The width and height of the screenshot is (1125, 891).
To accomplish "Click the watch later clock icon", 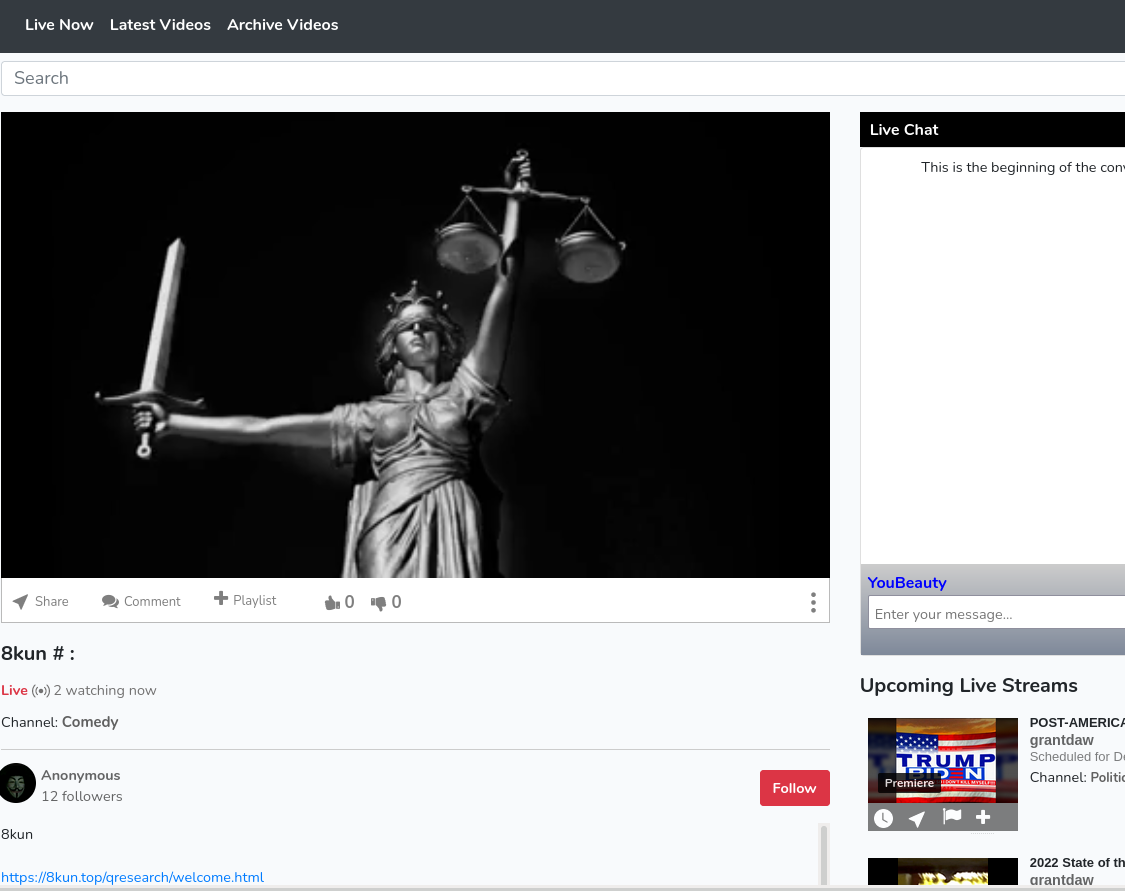I will [883, 818].
